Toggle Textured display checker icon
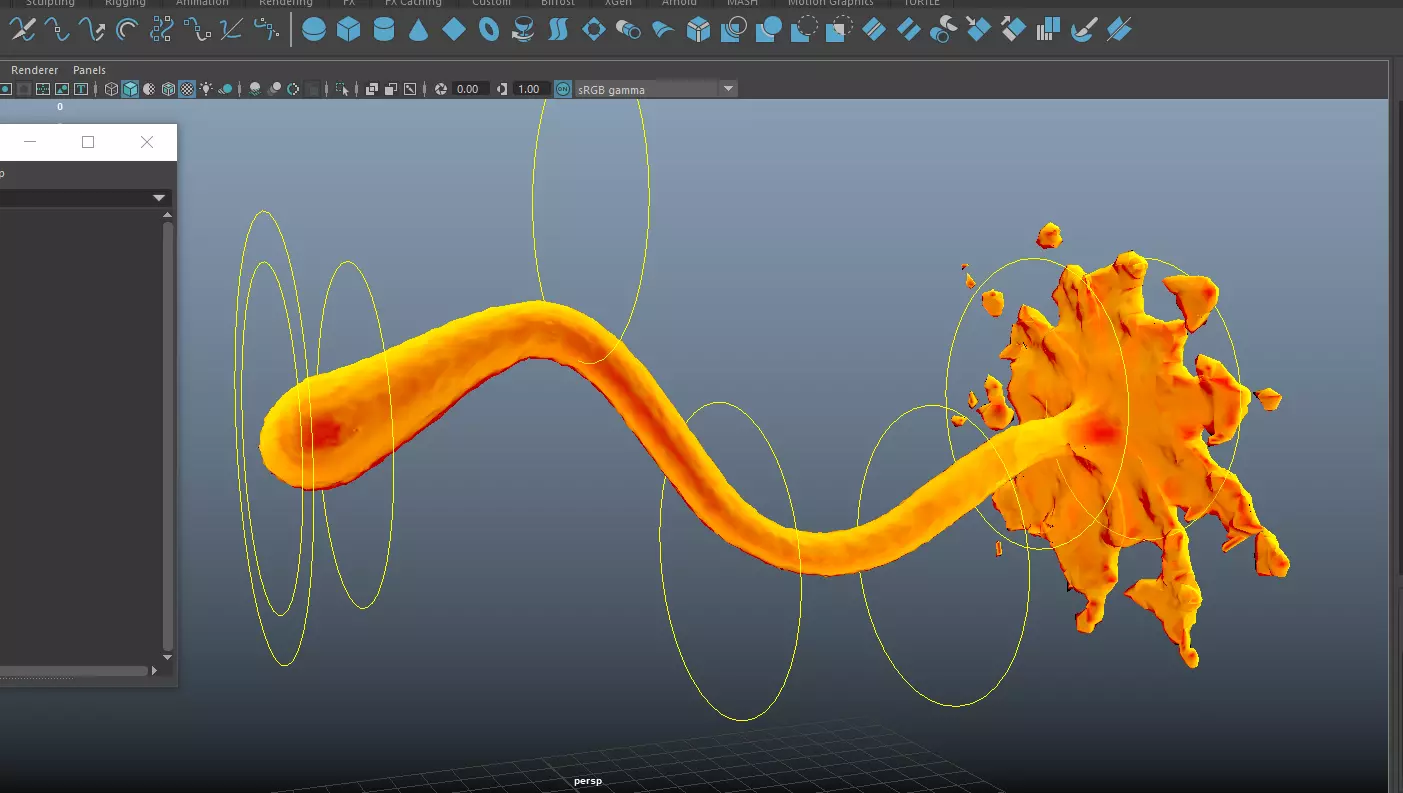 click(x=187, y=89)
